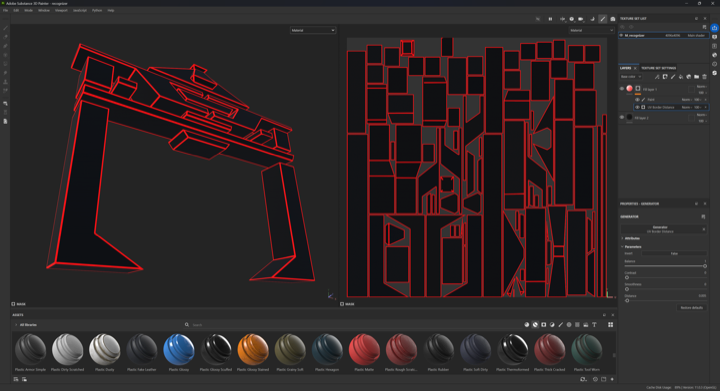Open the Python menu
Viewport: 720px width, 391px height.
97,10
